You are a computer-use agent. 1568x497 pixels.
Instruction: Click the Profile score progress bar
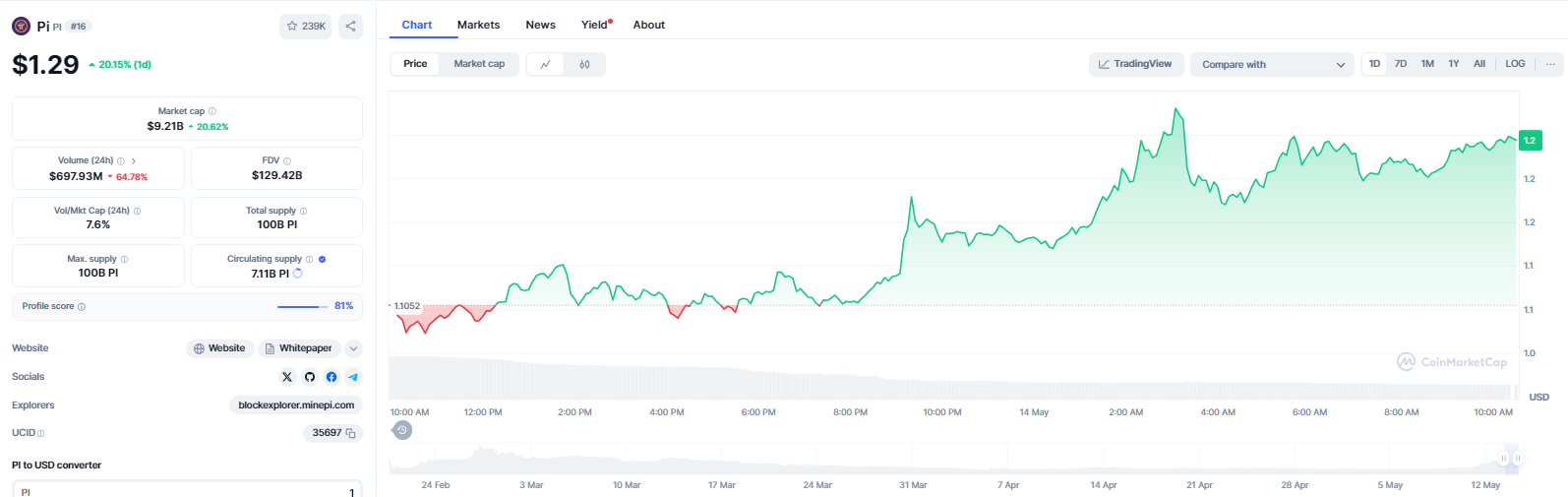coord(303,307)
